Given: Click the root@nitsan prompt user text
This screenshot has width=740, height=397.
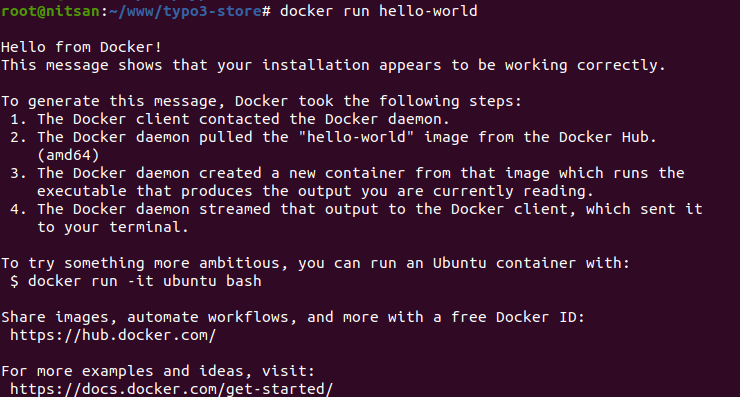Looking at the screenshot, I should coord(50,11).
